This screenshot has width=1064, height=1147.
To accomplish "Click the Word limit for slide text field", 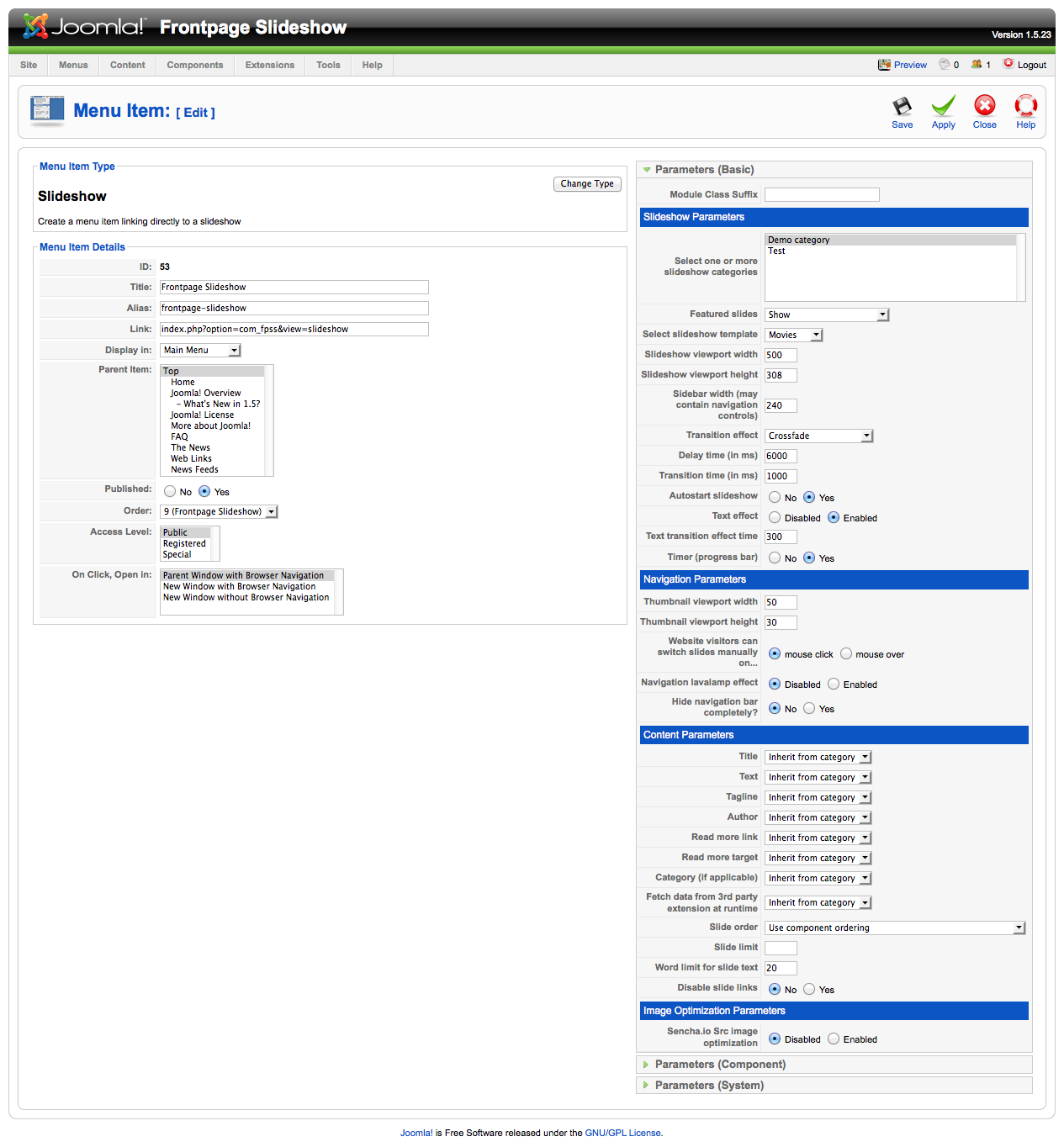I will (x=781, y=969).
